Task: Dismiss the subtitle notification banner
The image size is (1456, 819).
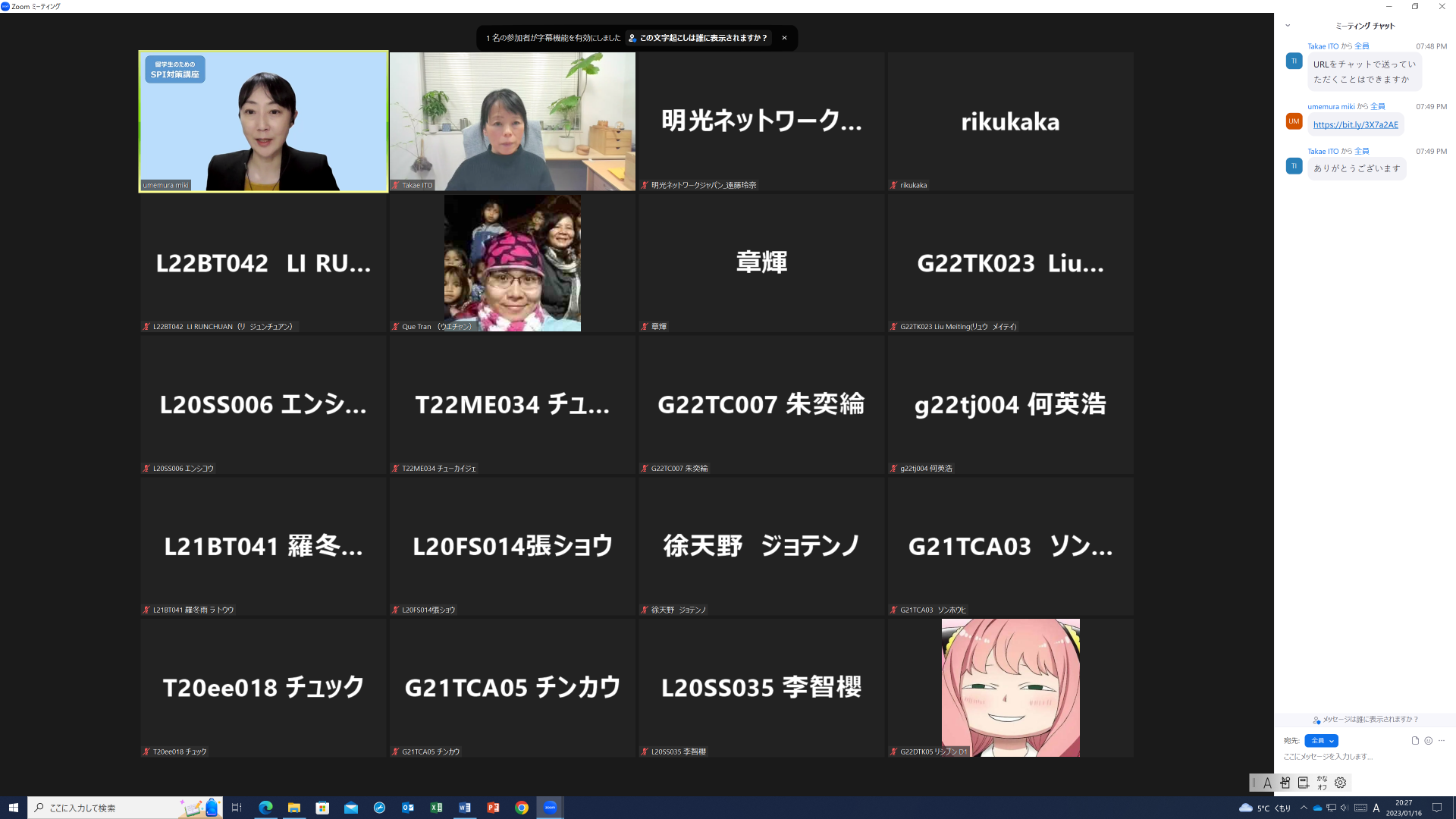Action: 784,38
